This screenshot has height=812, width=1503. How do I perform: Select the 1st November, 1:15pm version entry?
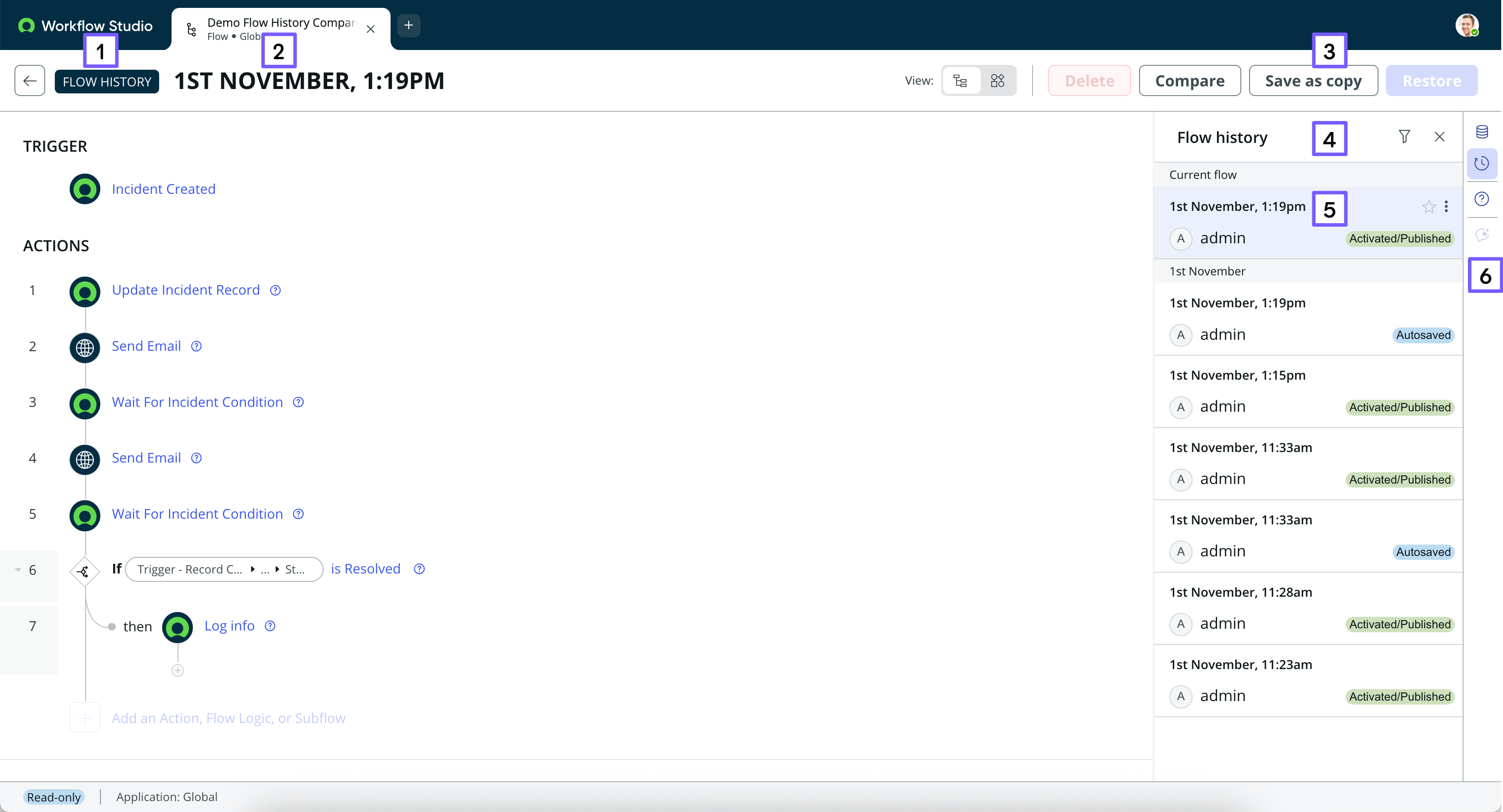[x=1308, y=392]
